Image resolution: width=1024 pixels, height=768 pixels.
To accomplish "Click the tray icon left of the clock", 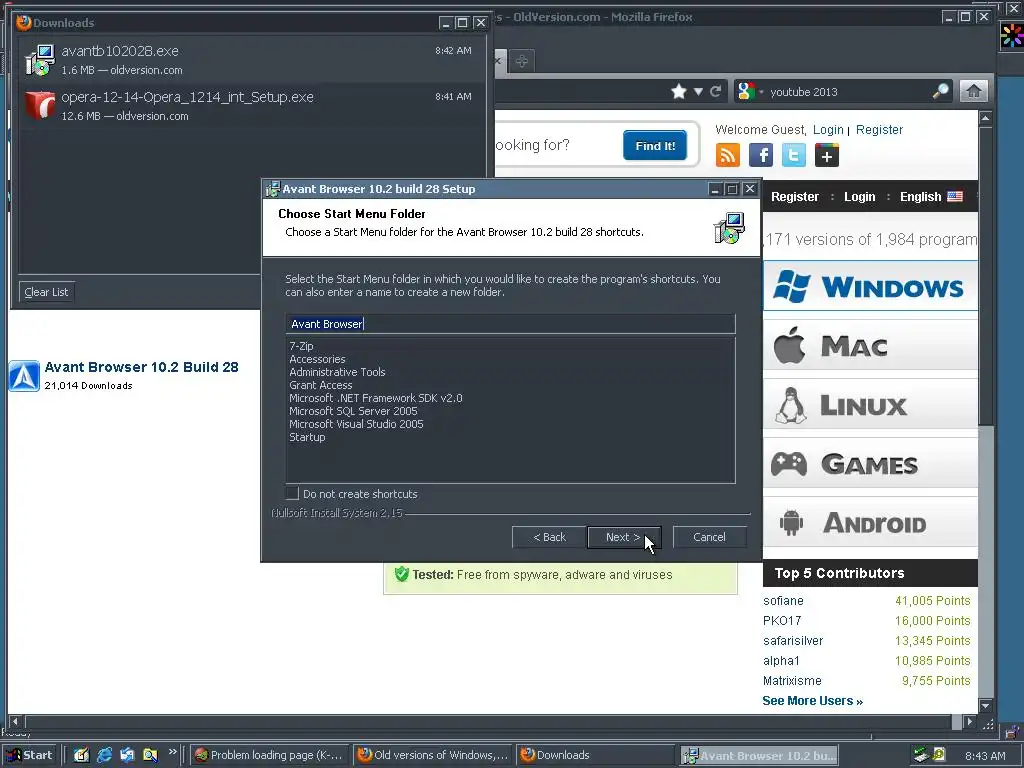I will 939,755.
